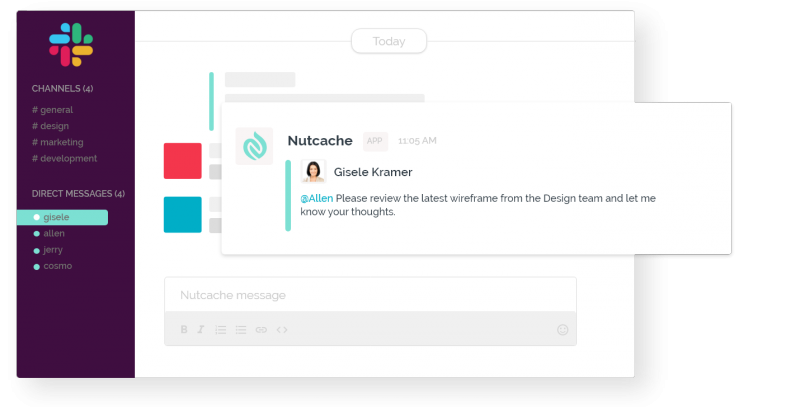Open the # development channel
Screen dimensions: 800x407
(64, 159)
